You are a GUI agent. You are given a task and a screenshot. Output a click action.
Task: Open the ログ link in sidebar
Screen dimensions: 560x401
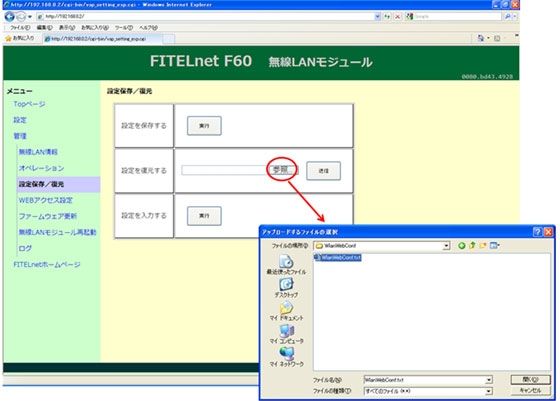pyautogui.click(x=25, y=249)
